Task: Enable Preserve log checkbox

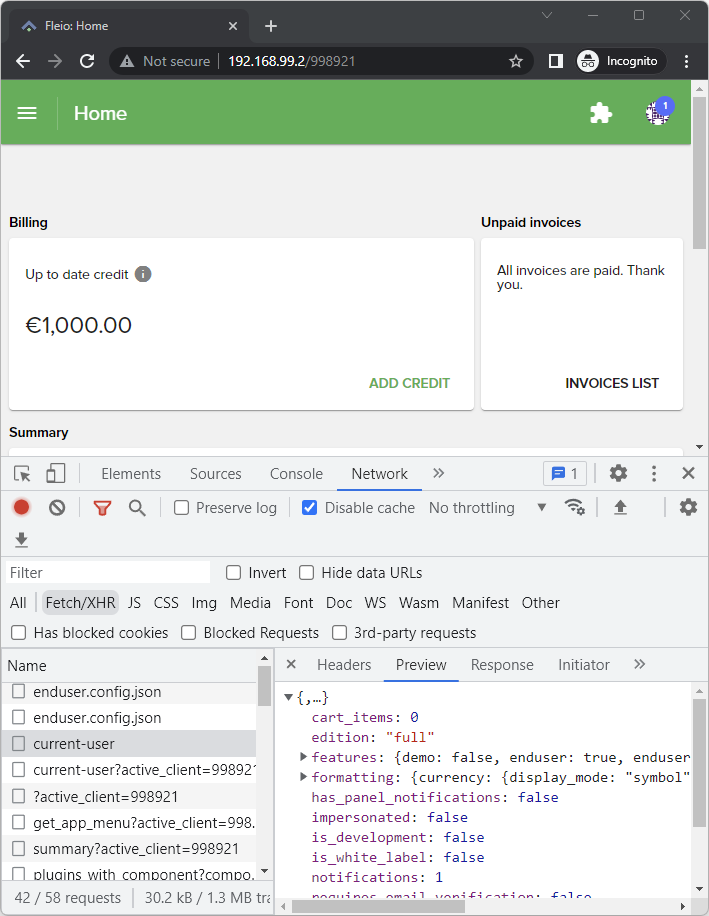Action: (x=182, y=507)
